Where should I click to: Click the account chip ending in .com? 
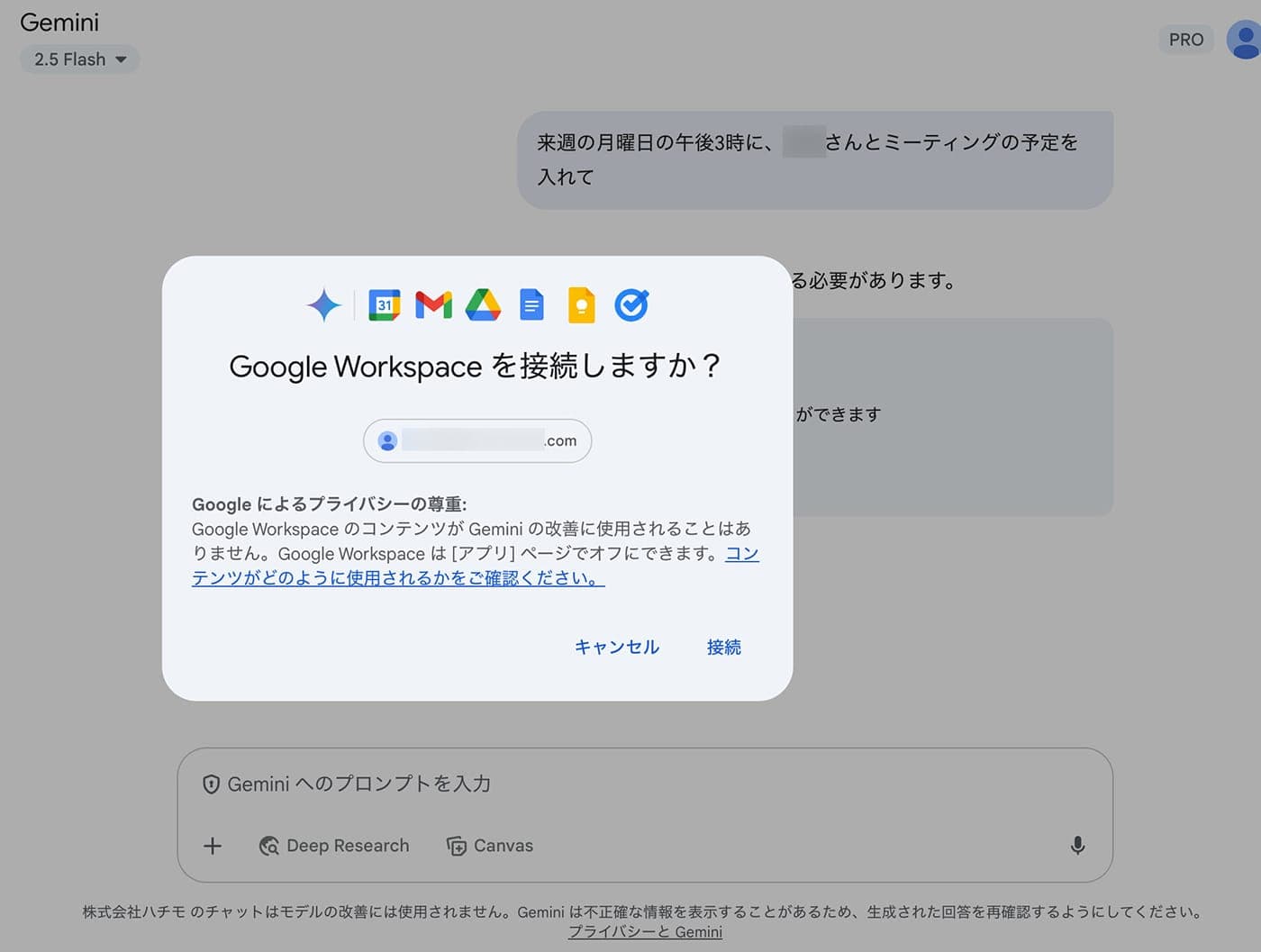(477, 440)
